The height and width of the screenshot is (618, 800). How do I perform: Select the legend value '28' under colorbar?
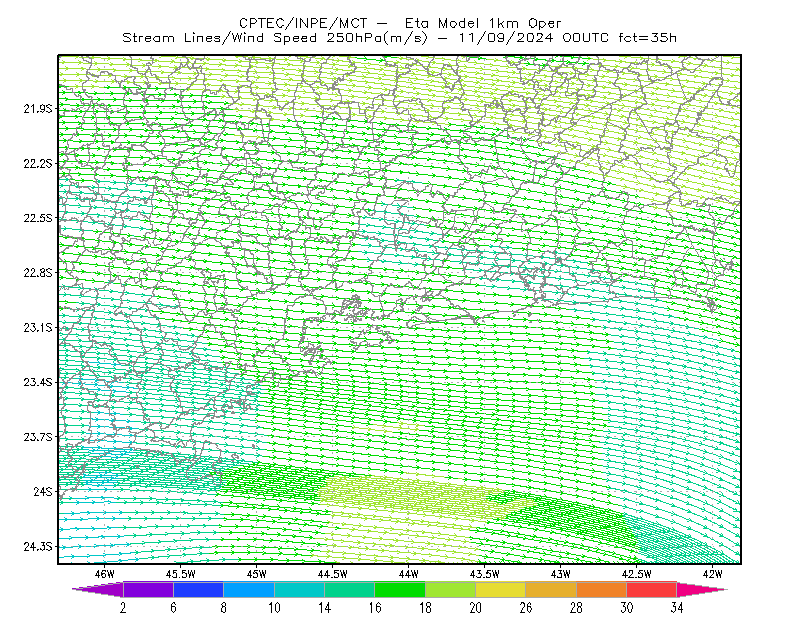[577, 608]
